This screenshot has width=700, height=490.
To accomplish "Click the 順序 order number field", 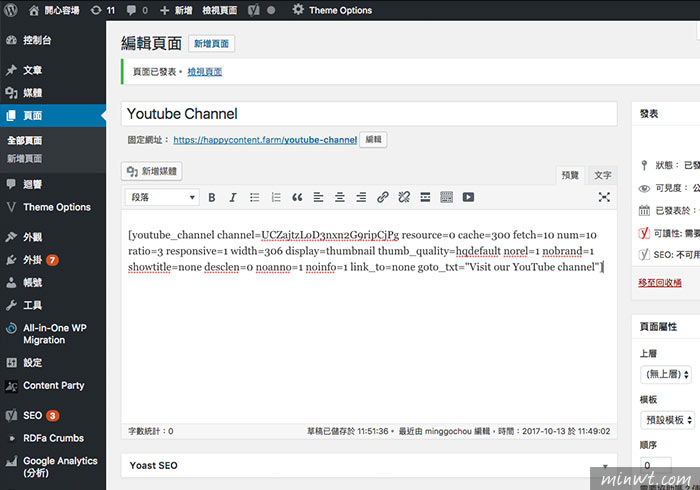I will [655, 465].
